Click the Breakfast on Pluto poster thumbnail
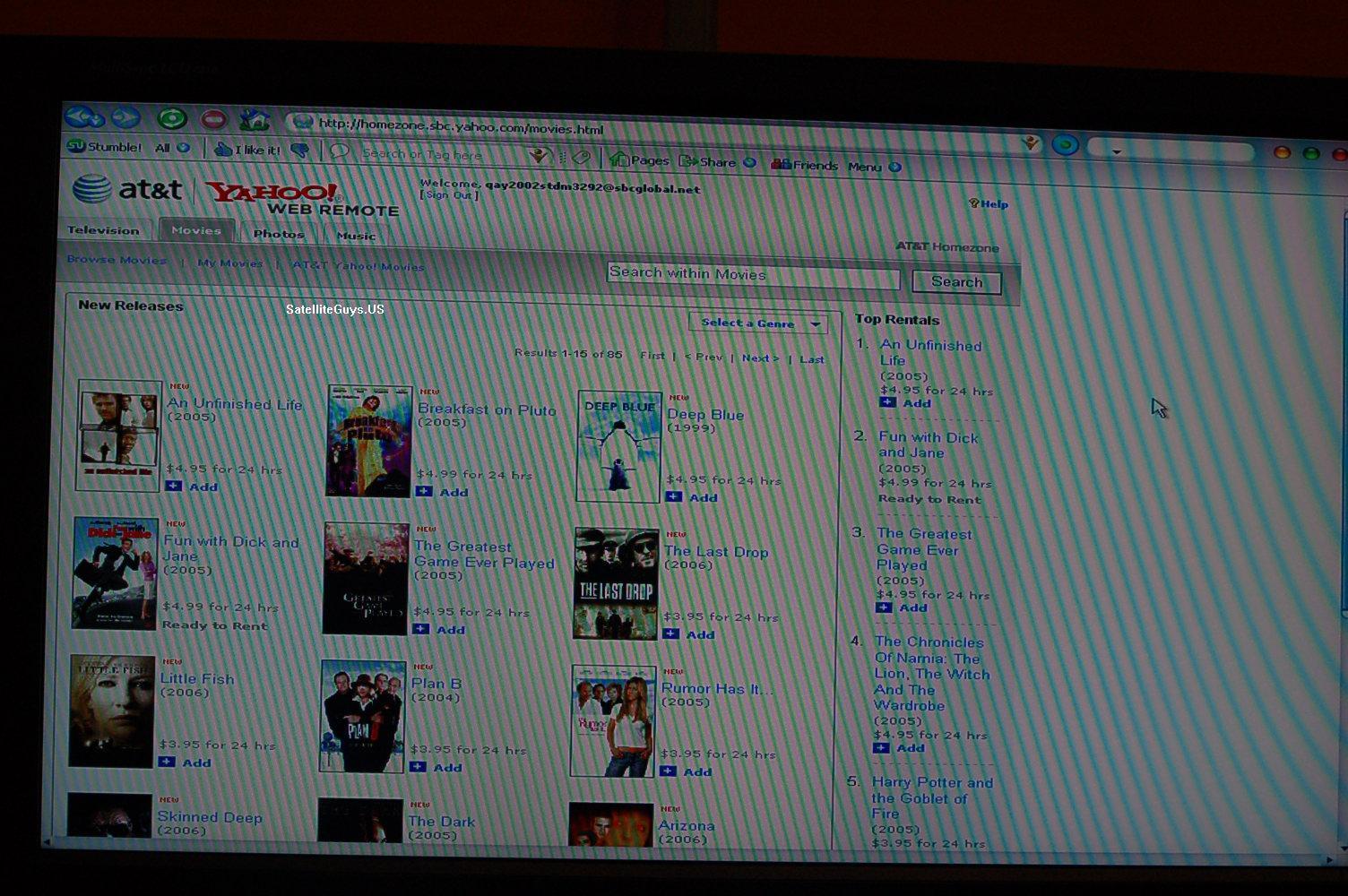 coord(369,441)
